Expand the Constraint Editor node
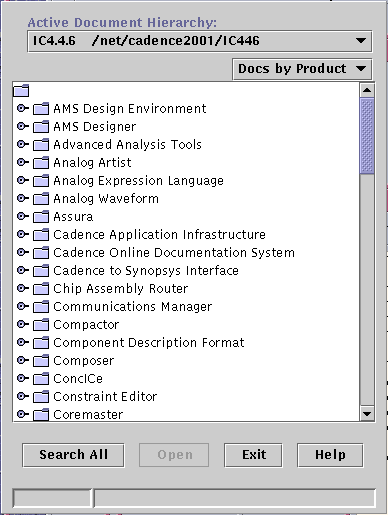 23,396
